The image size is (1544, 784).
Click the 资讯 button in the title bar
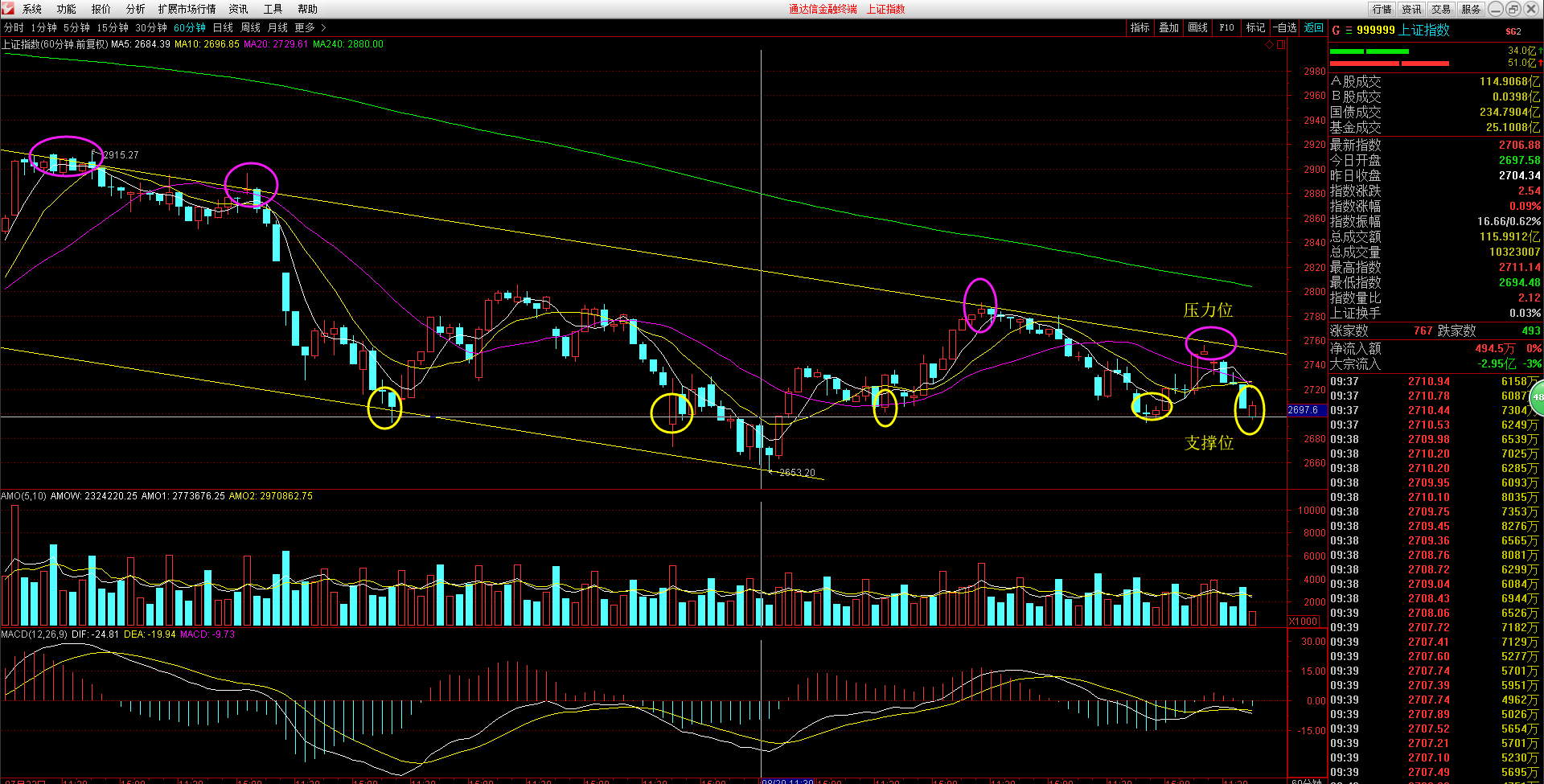pos(1412,10)
